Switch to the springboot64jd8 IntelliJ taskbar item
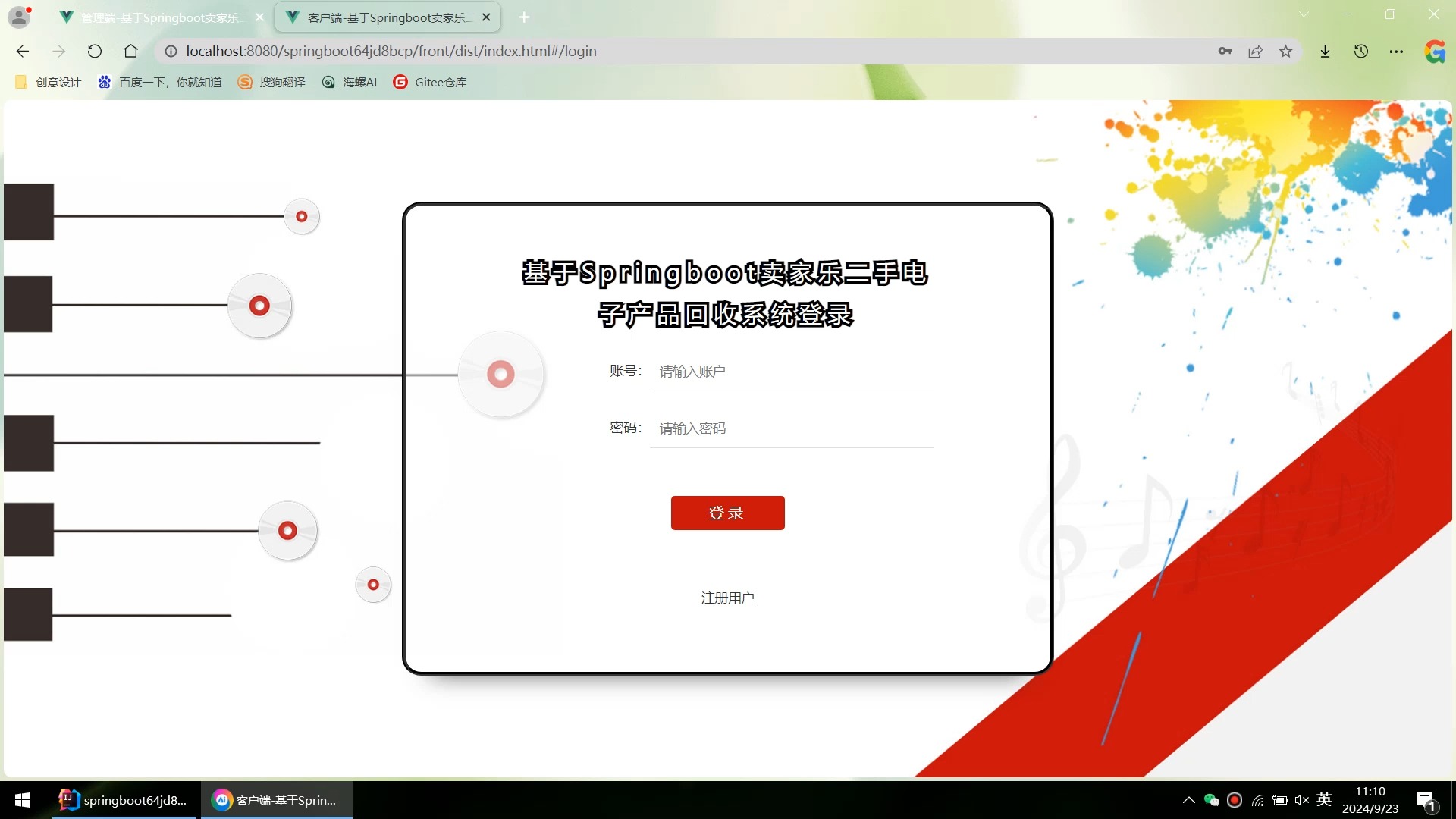Screen dimensions: 1456x819 [124, 800]
